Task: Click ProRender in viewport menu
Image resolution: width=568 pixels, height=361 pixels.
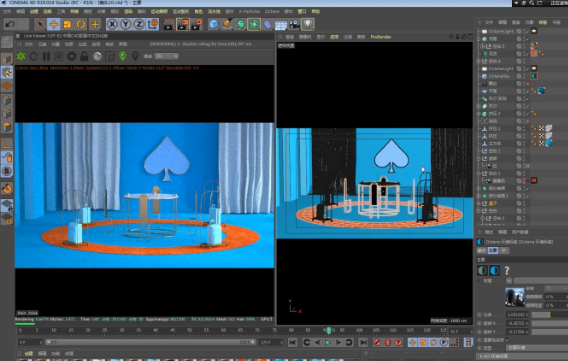Action: pos(381,37)
